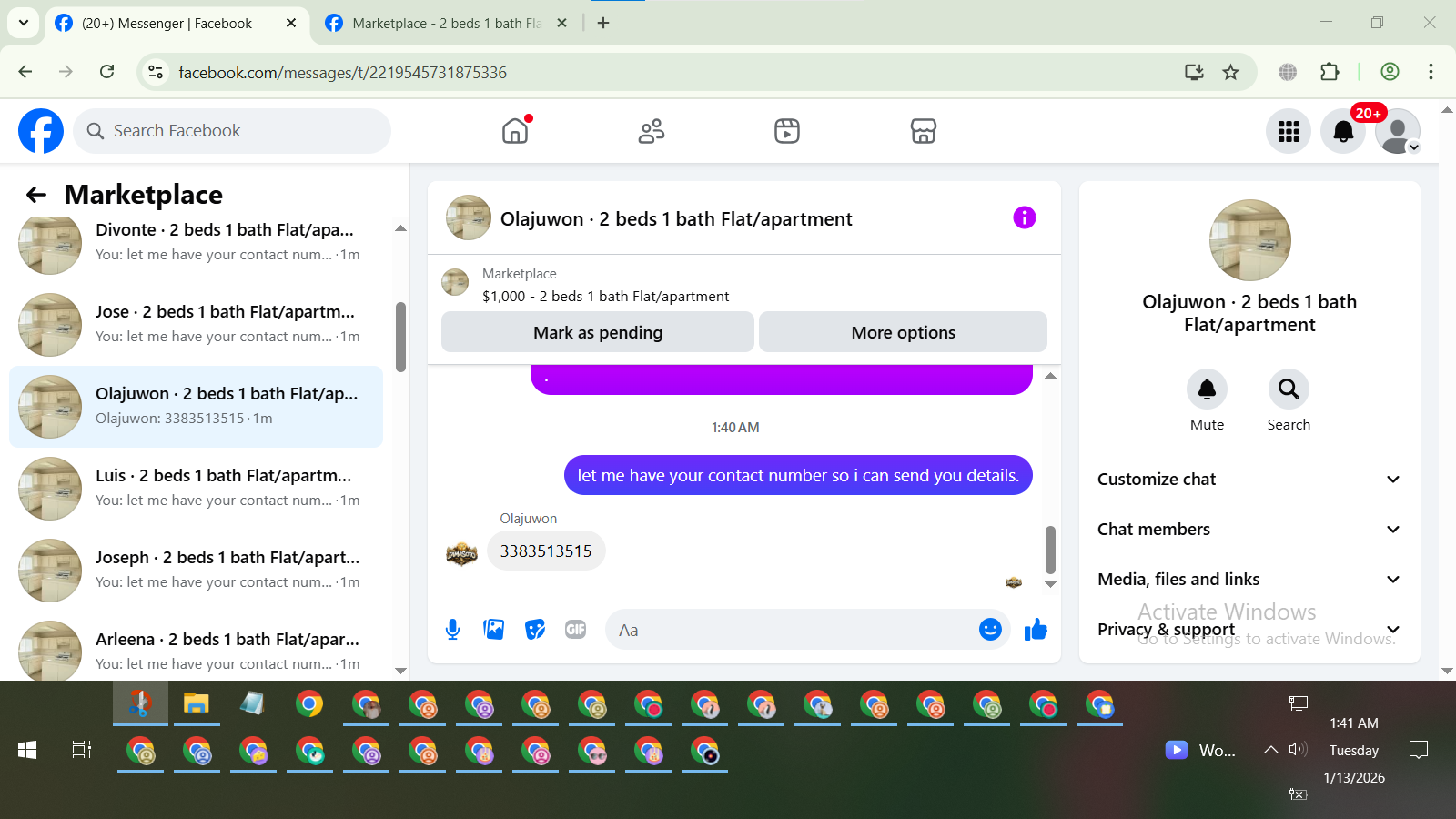Click the chat list scrollbar thumb
Viewport: 1456px width, 819px height.
coord(400,337)
